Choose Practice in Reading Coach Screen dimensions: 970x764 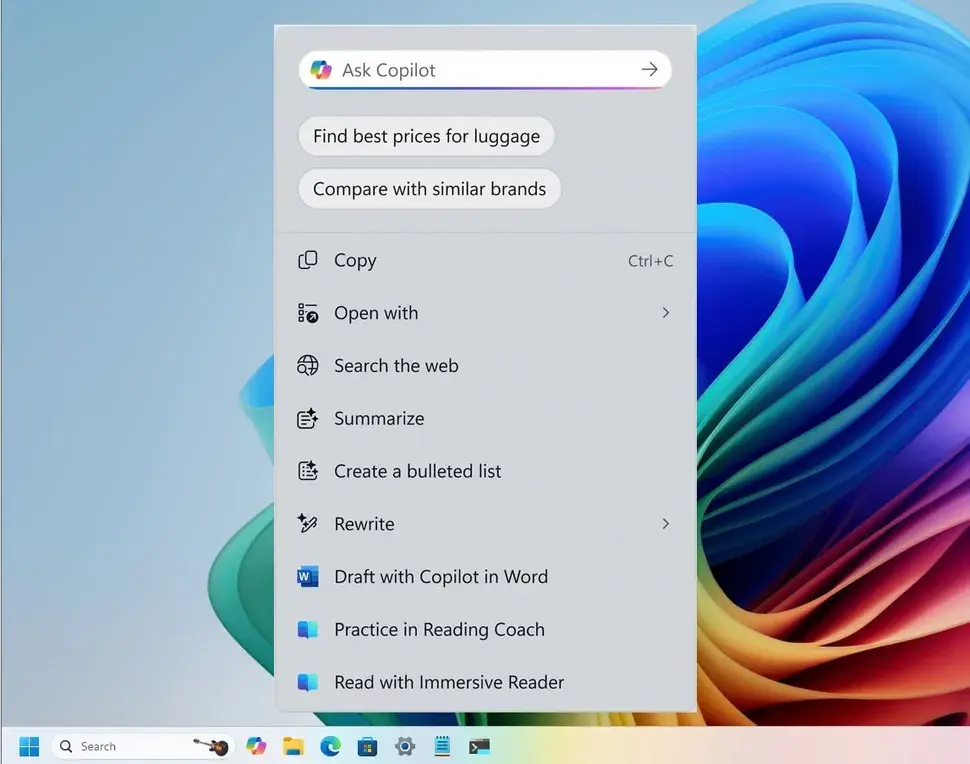[x=486, y=629]
